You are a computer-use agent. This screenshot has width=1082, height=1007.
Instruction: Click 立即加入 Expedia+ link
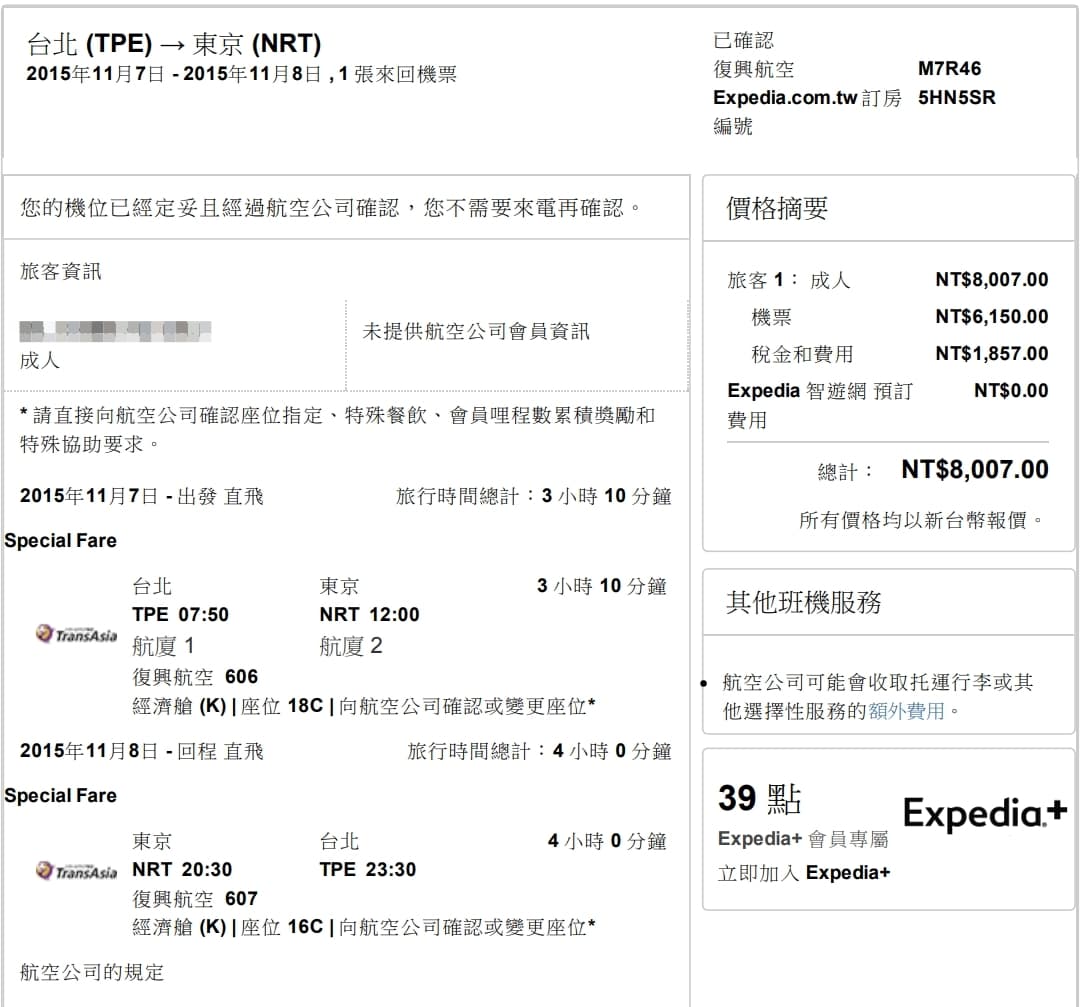pyautogui.click(x=804, y=873)
